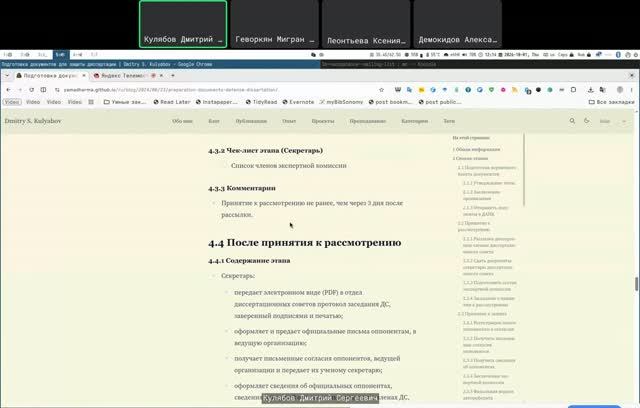Open the site language dropdown
This screenshot has height=408, width=640.
click(x=612, y=121)
